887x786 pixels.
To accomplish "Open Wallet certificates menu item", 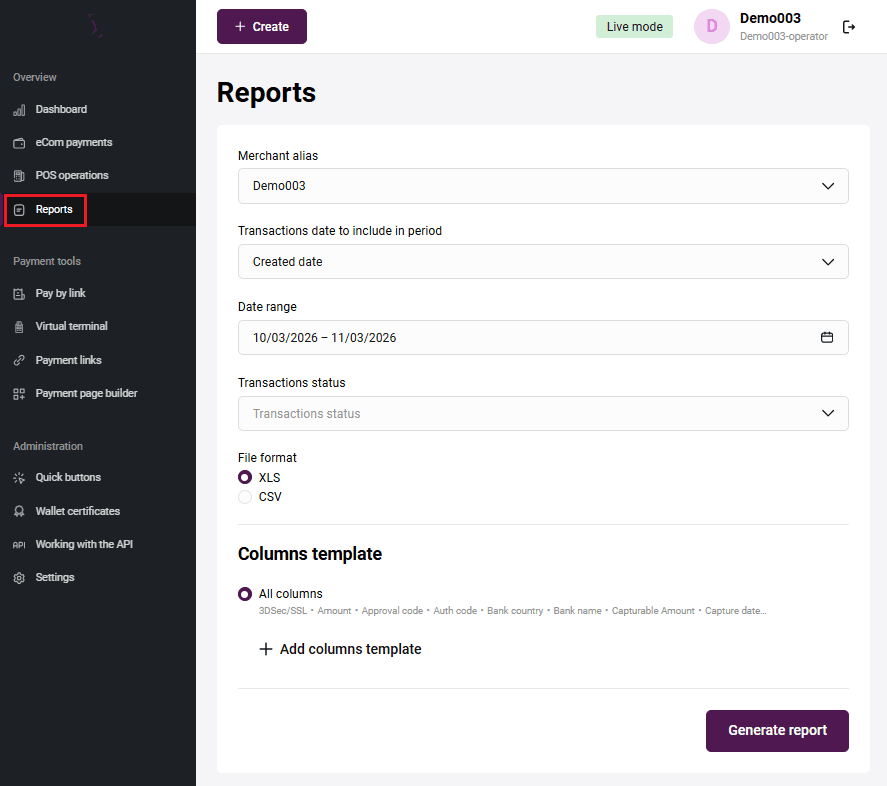I will click(x=77, y=511).
